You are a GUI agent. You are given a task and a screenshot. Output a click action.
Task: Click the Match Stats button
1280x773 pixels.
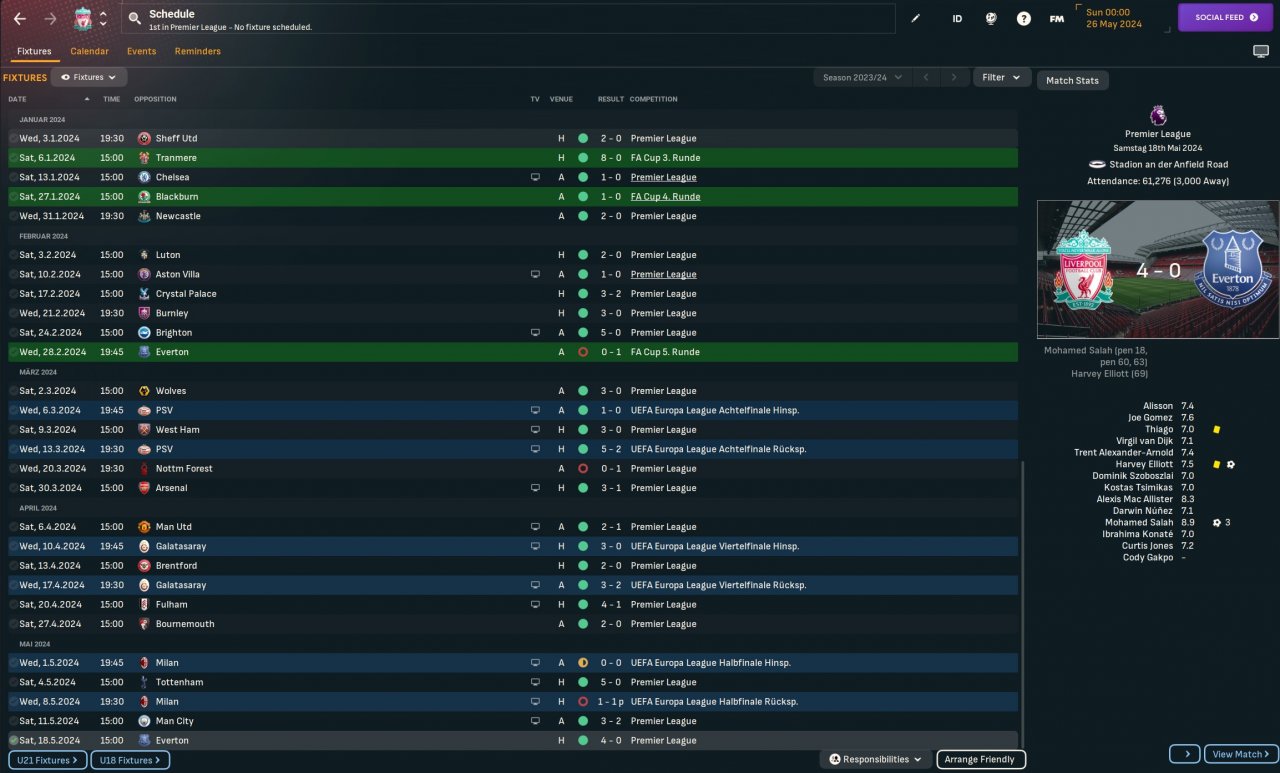point(1073,81)
